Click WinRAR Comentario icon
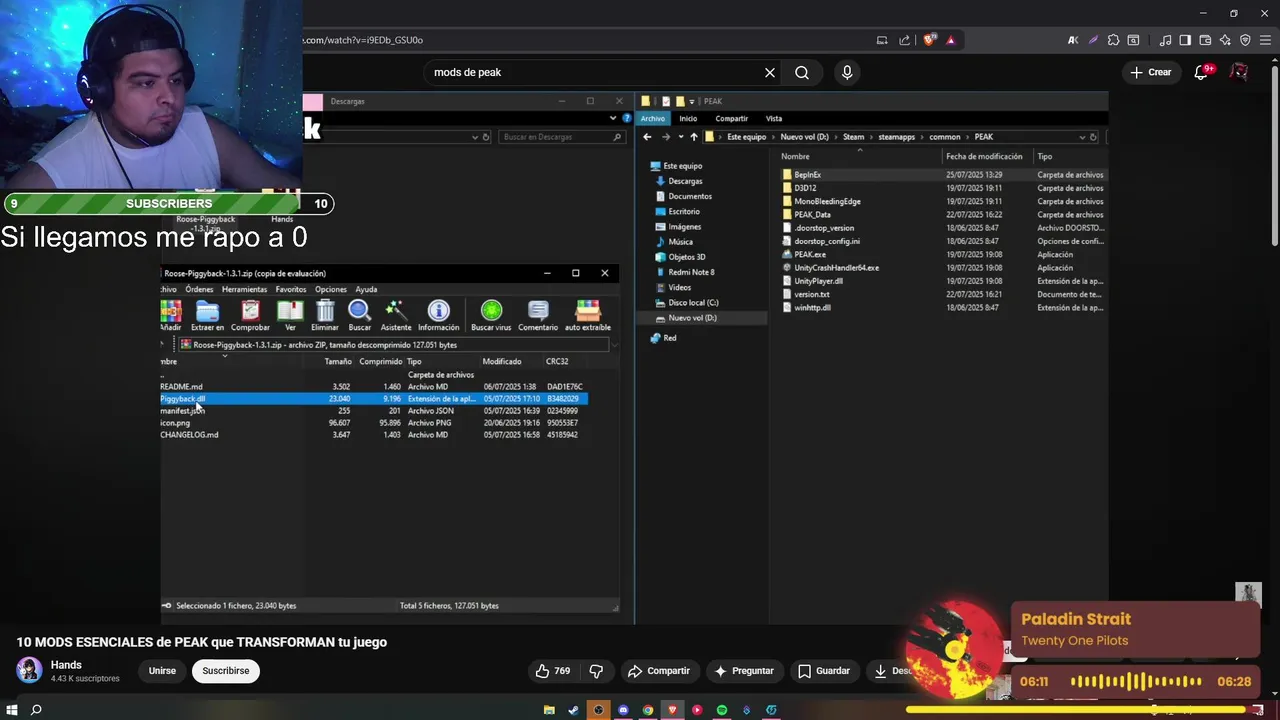1280x720 pixels. click(538, 316)
